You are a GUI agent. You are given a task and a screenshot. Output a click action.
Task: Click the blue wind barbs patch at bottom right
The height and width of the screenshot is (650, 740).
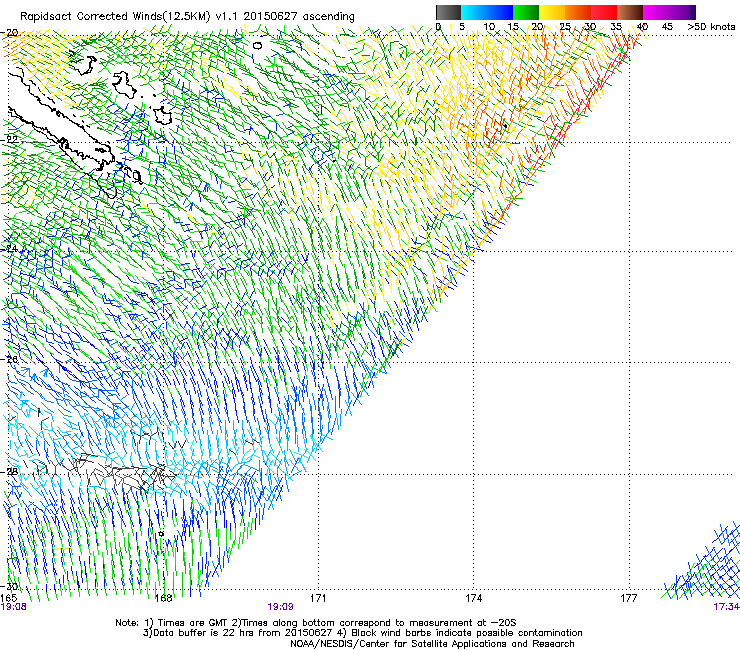click(x=703, y=561)
